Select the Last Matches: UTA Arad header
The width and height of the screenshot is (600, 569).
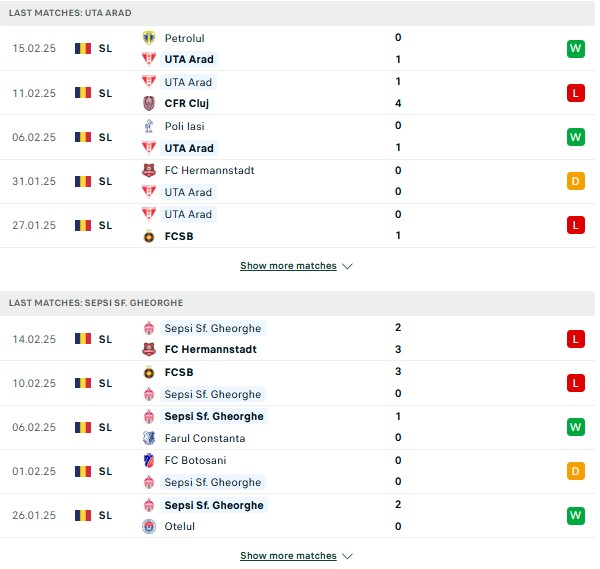pyautogui.click(x=297, y=13)
